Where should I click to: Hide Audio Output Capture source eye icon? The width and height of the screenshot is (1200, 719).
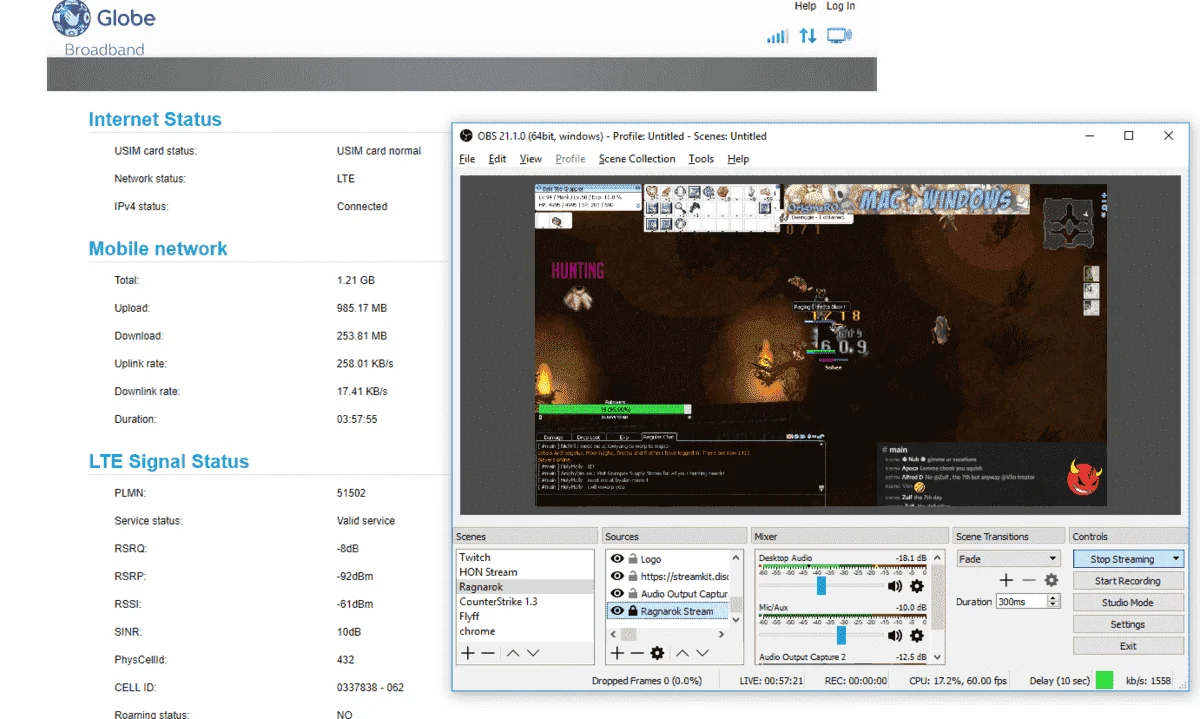click(x=617, y=593)
